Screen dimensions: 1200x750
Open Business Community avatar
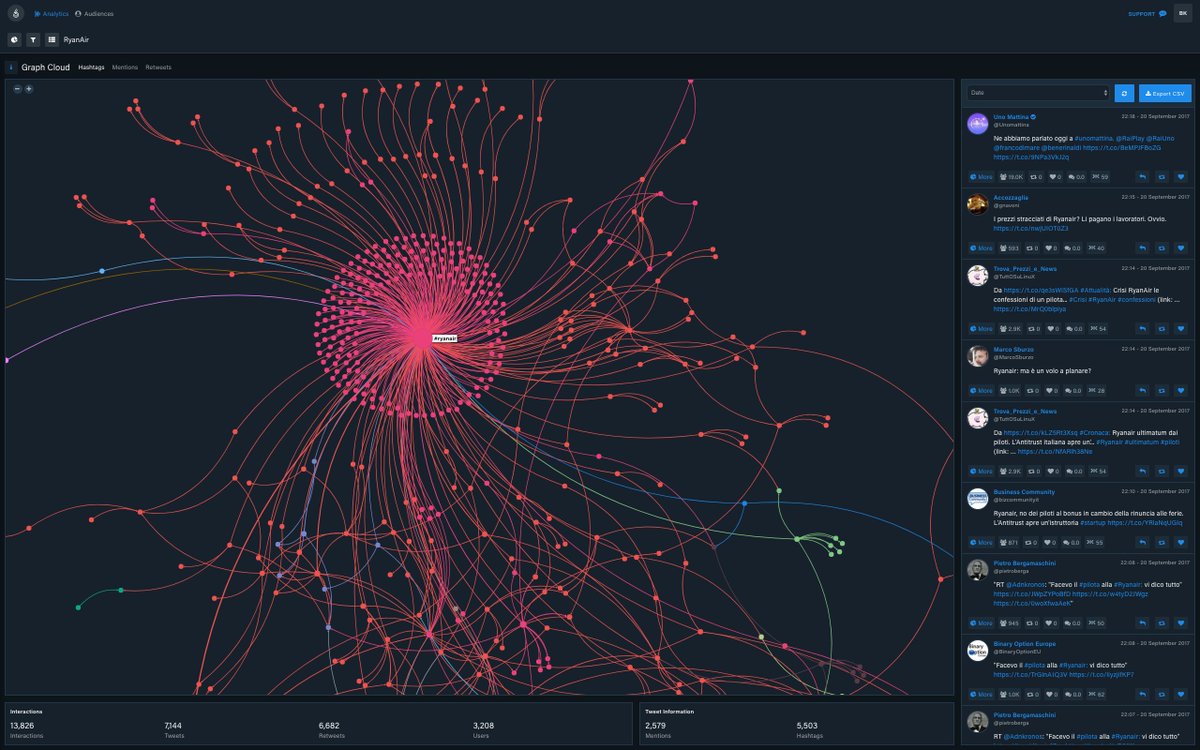click(978, 498)
